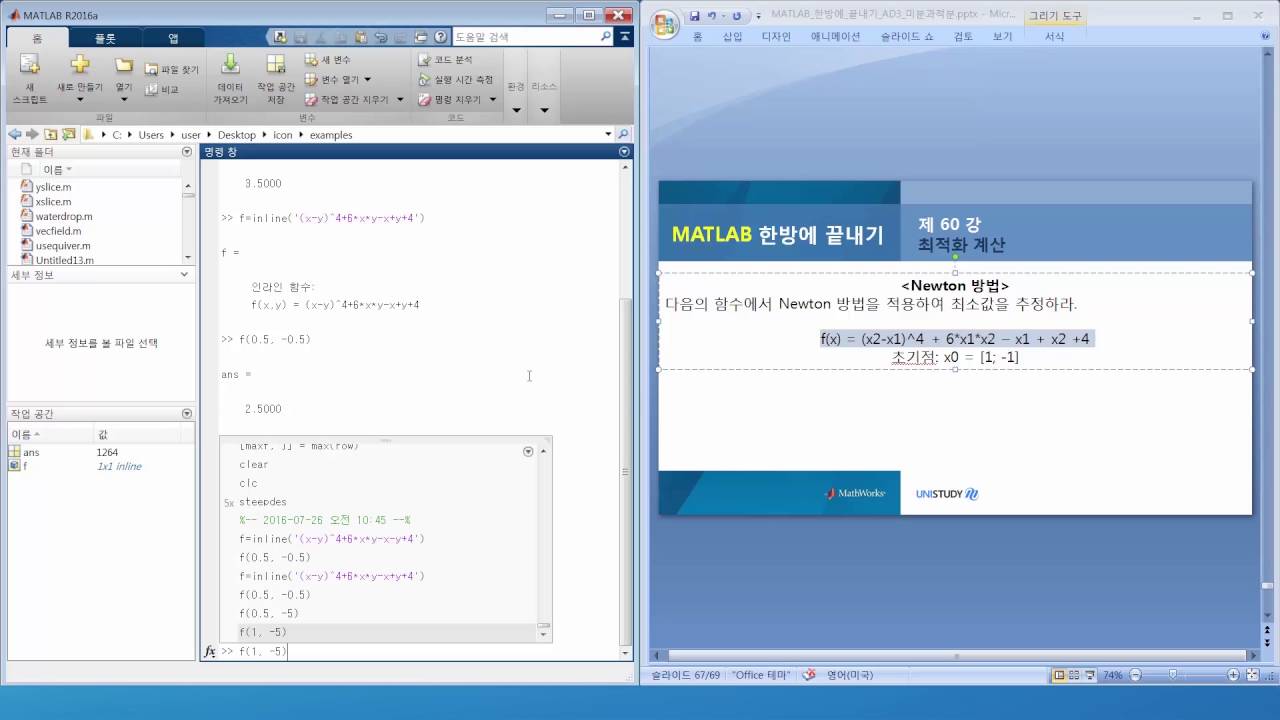Search the current folder with the magnifier icon
1280x720 pixels.
(623, 134)
